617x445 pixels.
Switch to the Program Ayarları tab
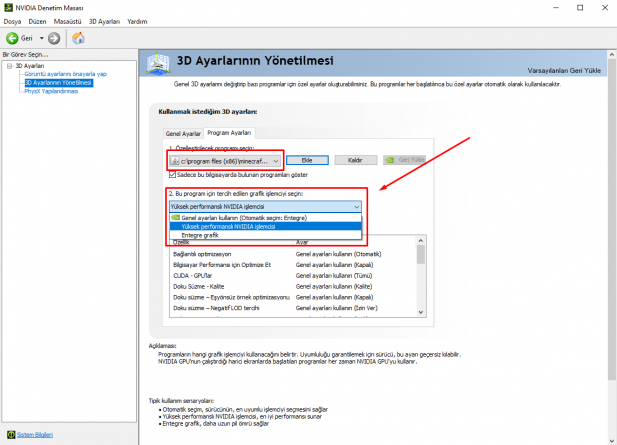click(229, 133)
